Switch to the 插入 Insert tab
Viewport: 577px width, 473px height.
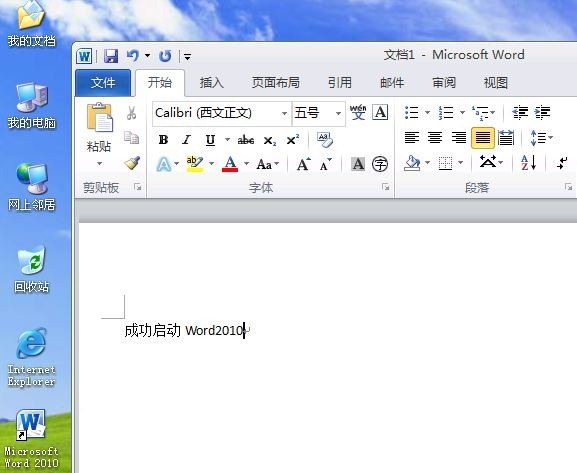(x=212, y=82)
